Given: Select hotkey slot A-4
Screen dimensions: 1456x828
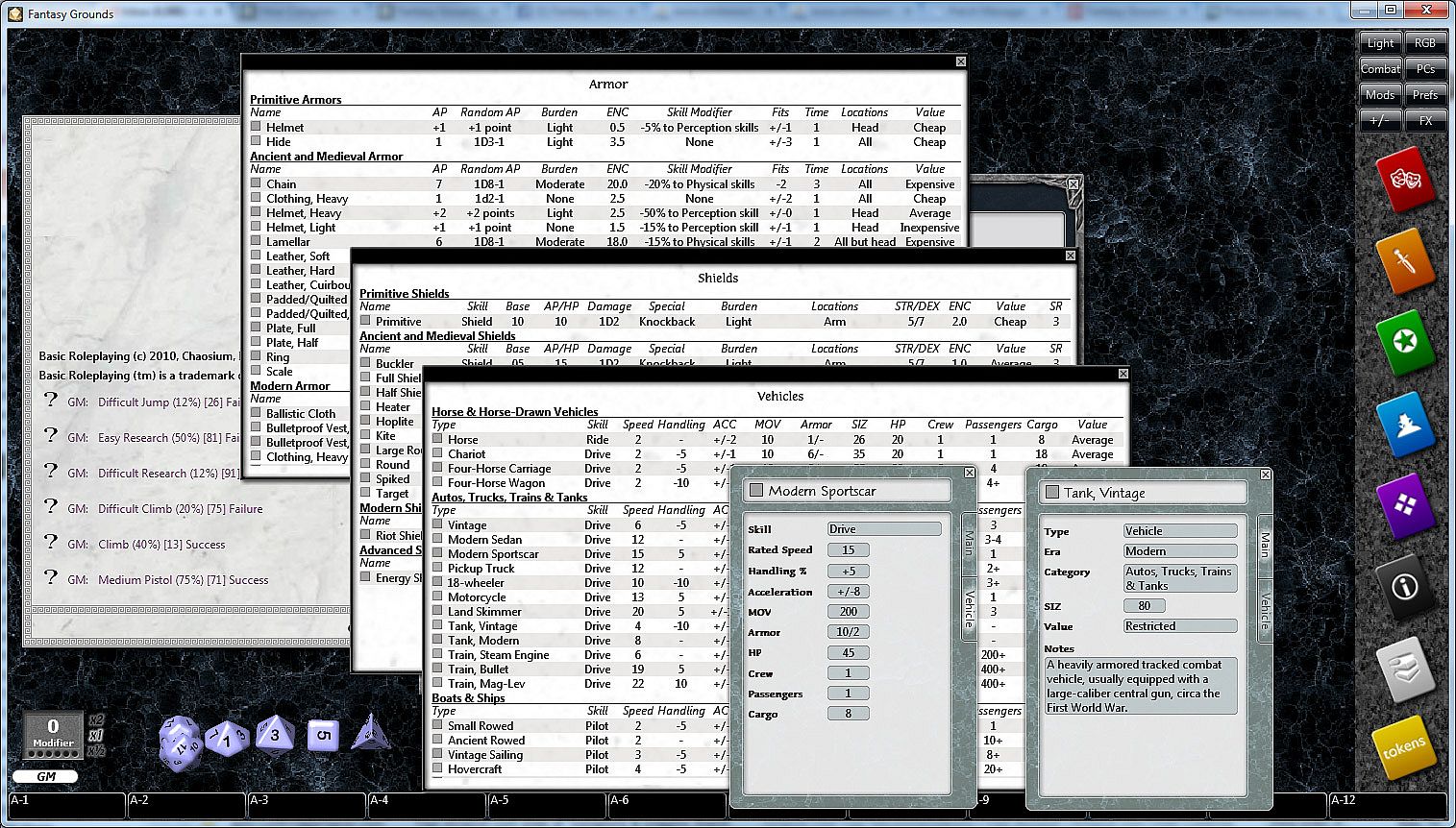Looking at the screenshot, I should tap(428, 806).
